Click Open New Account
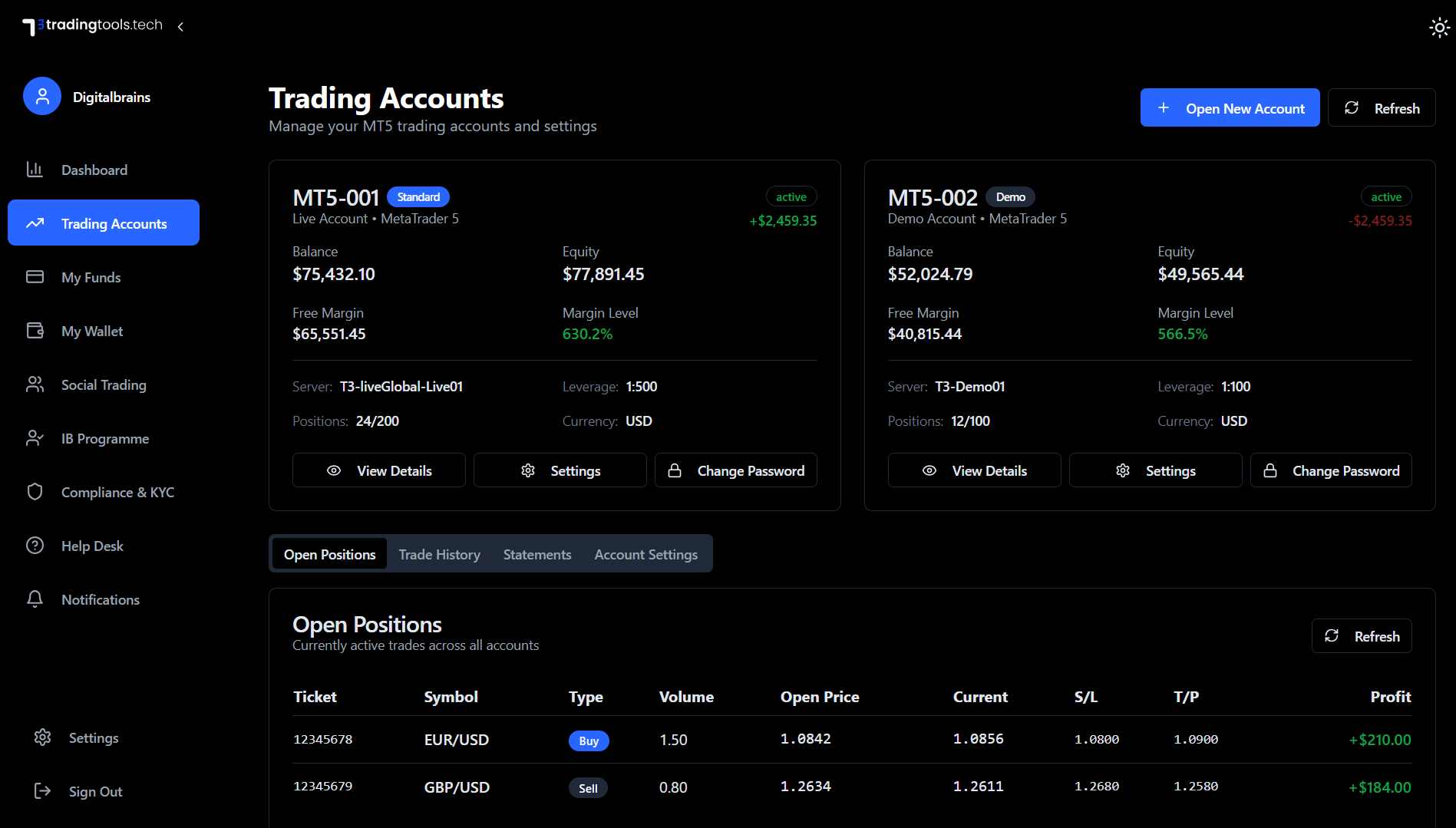 coord(1230,107)
